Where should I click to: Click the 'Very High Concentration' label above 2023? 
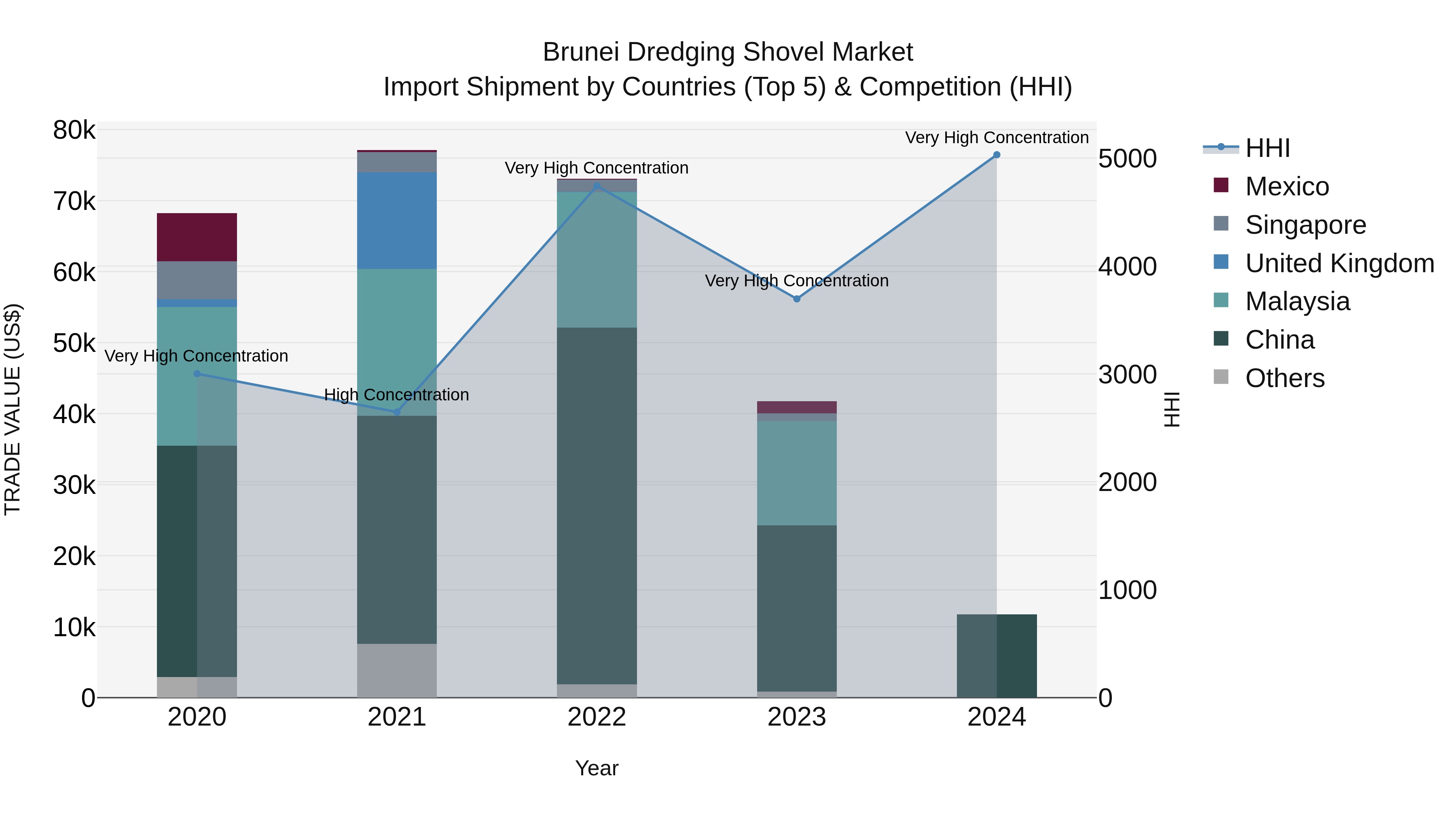tap(796, 281)
